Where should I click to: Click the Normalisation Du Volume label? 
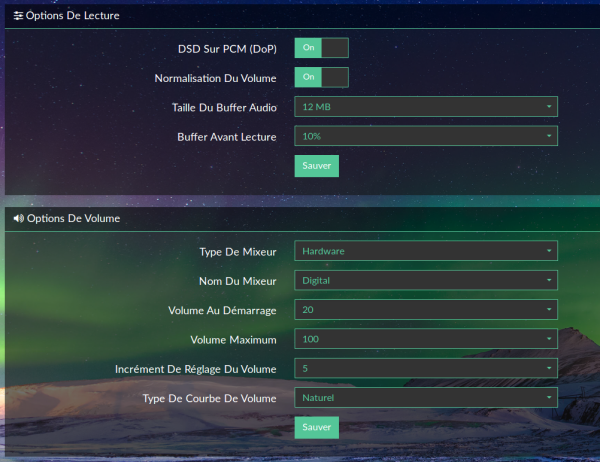(x=215, y=78)
